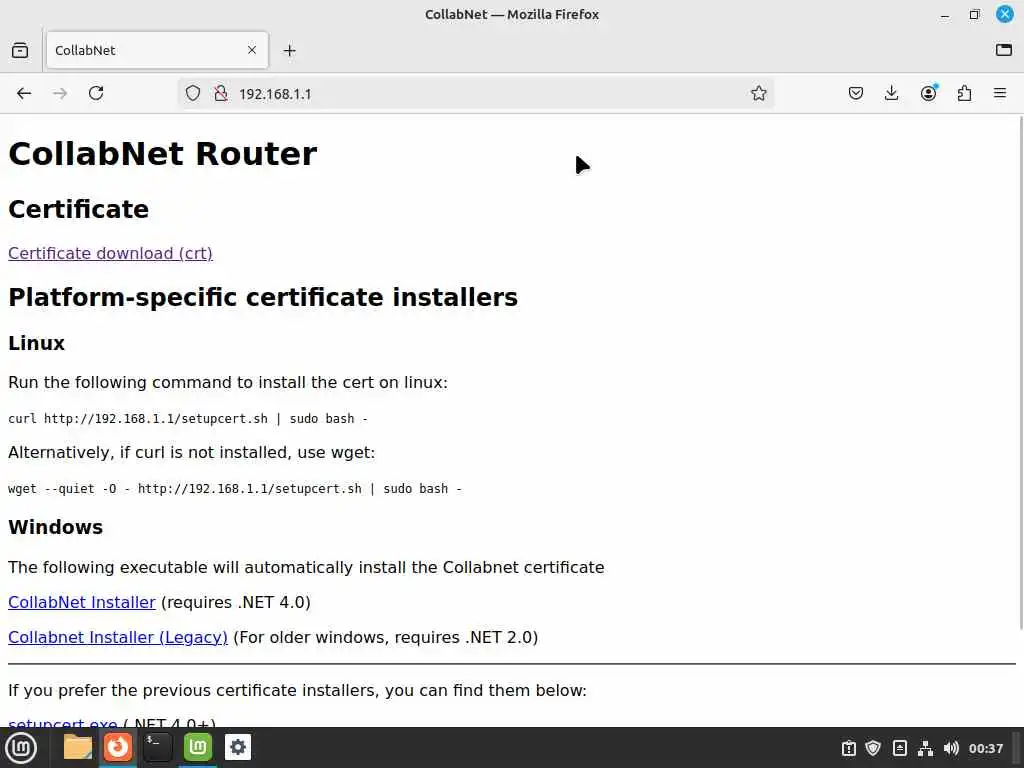Click the tab overview icon at top right

click(1004, 50)
